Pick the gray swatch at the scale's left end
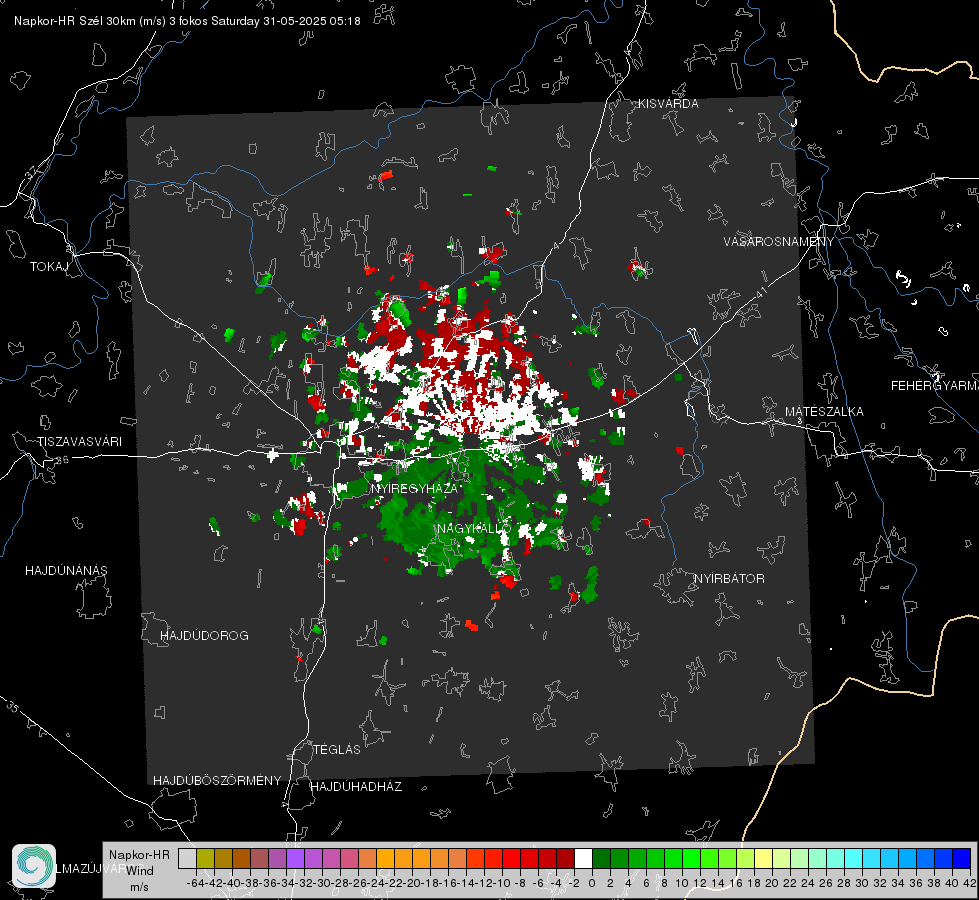This screenshot has width=979, height=900. tap(187, 859)
